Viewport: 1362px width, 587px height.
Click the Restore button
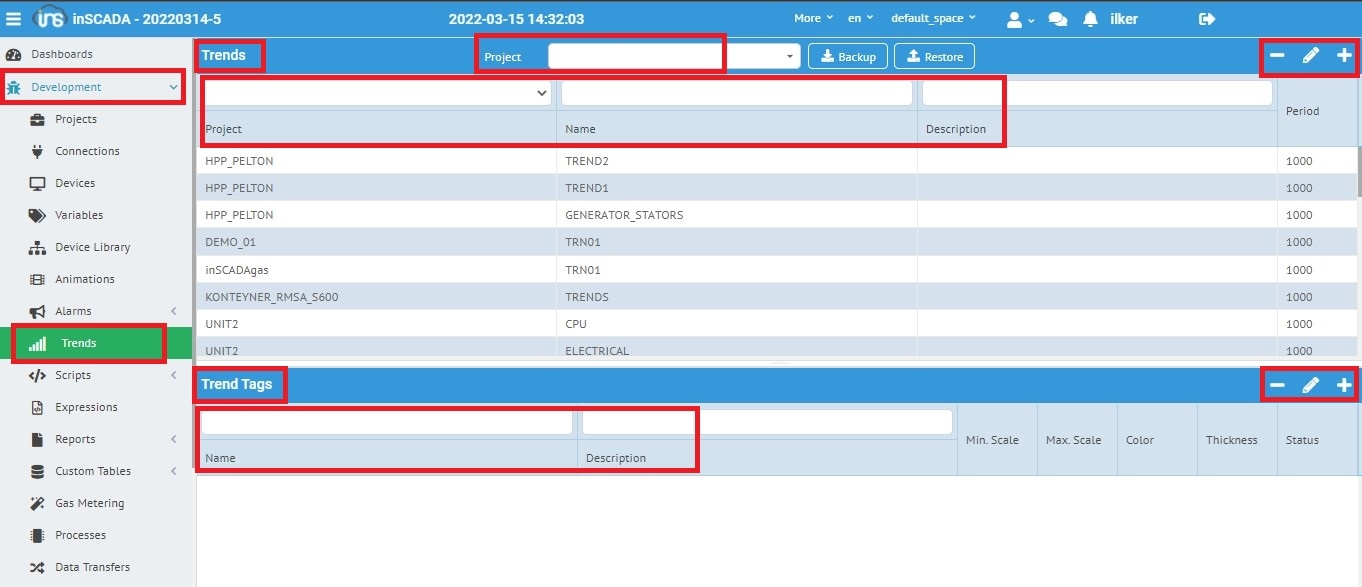934,57
